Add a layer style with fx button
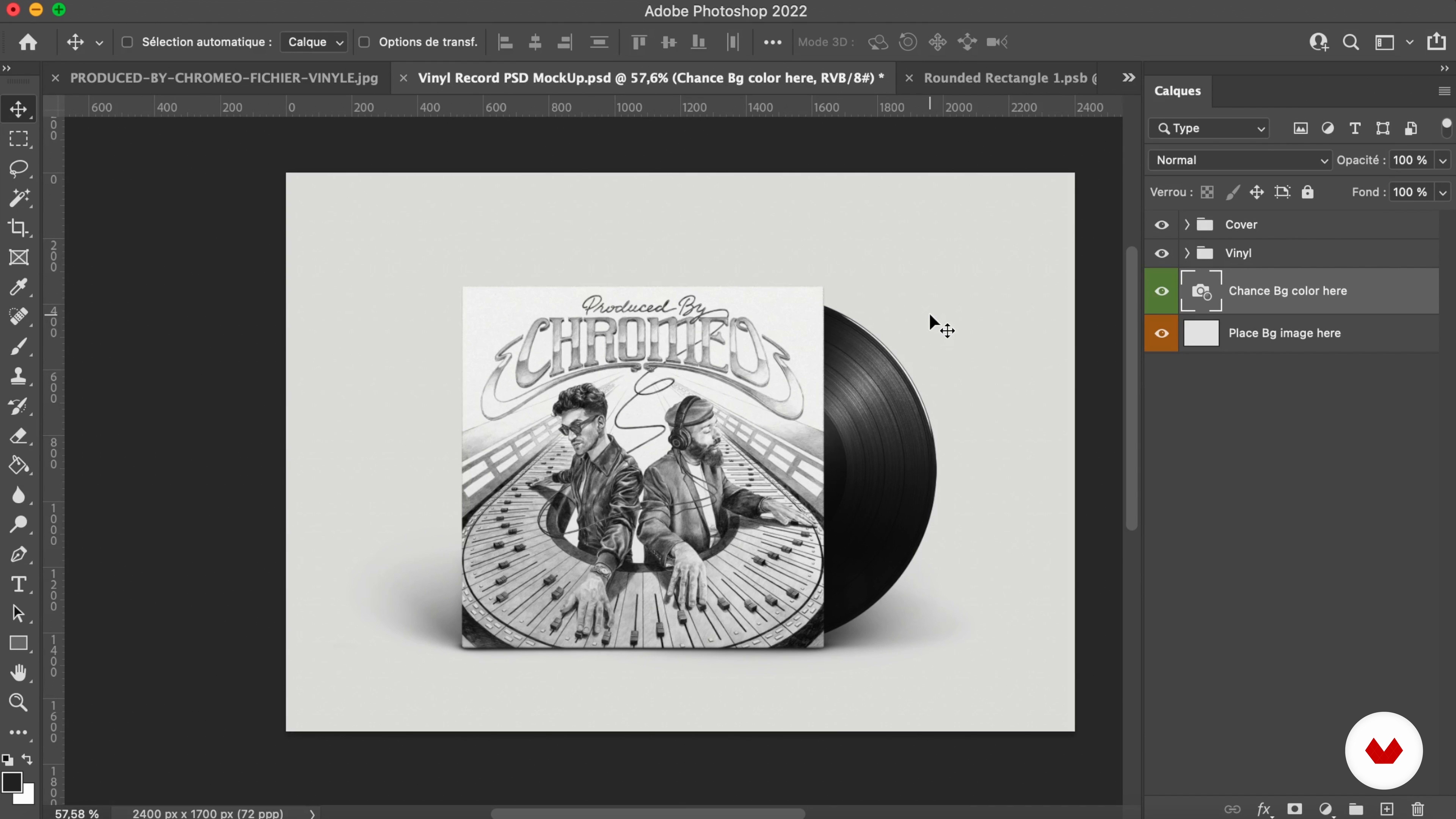 pos(1264,810)
